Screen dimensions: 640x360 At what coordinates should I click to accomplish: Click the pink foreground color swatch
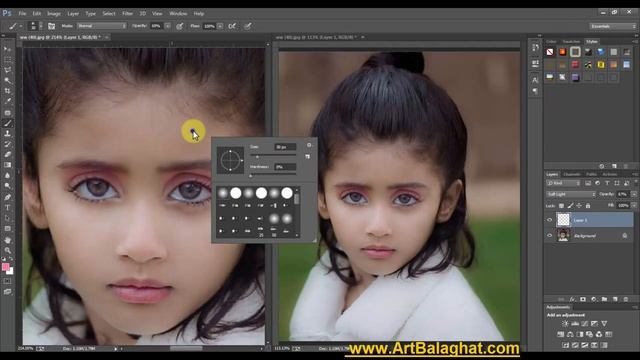coord(5,267)
